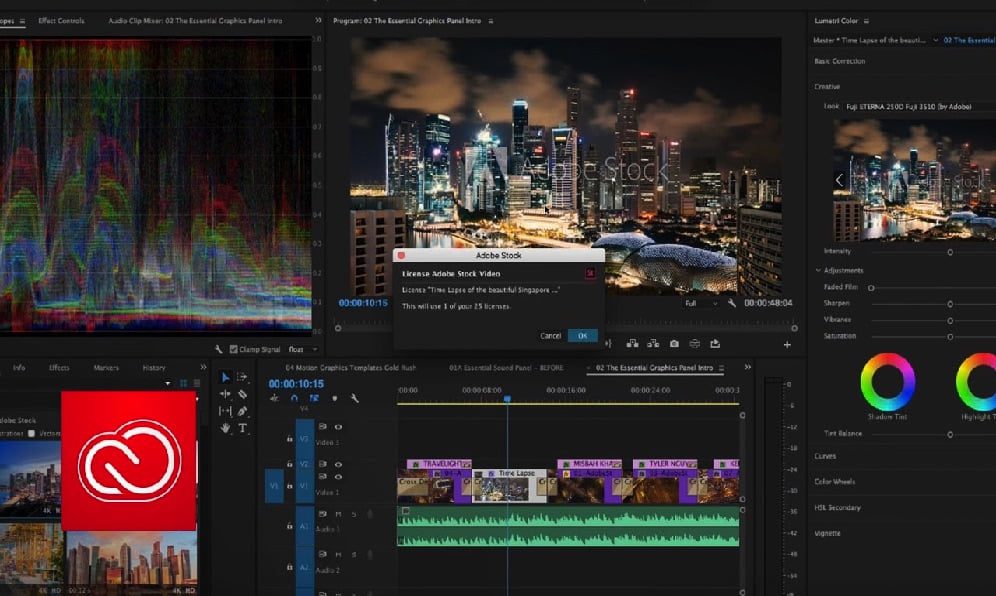Image resolution: width=996 pixels, height=596 pixels.
Task: Collapse the Adjustments section
Action: (818, 270)
